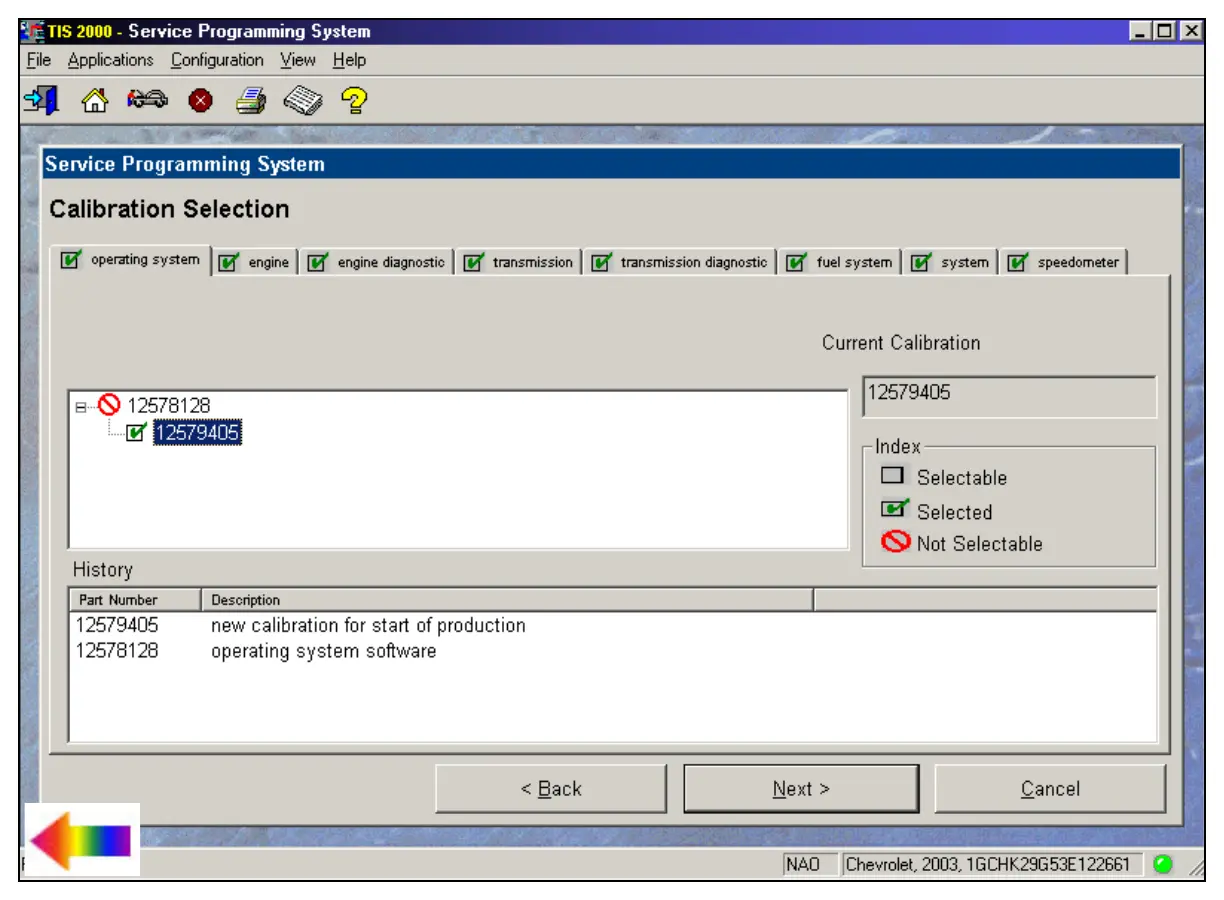Go to the home icon
Image resolution: width=1224 pixels, height=900 pixels.
tap(94, 100)
